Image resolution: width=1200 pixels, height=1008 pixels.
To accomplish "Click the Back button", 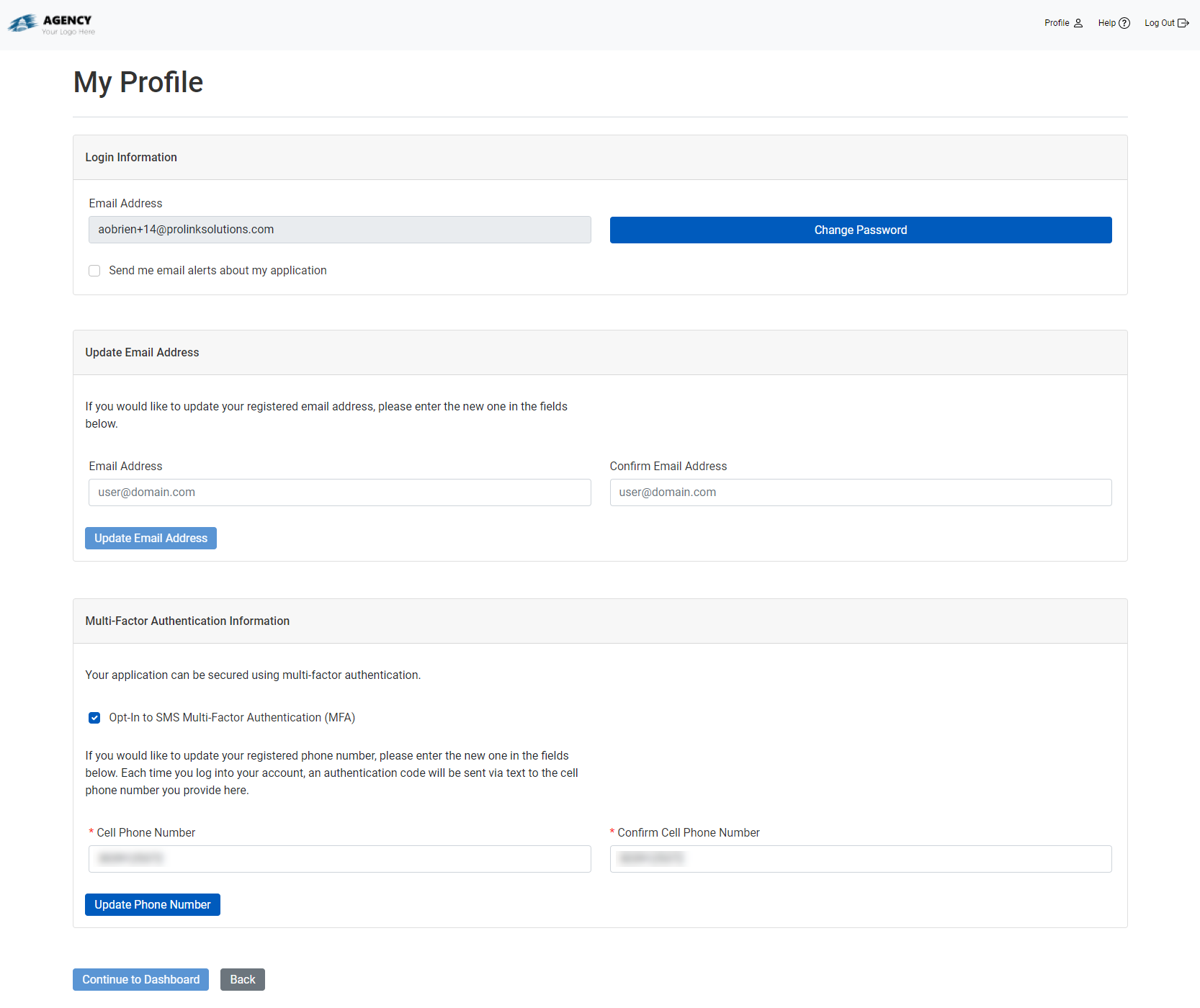I will (242, 979).
